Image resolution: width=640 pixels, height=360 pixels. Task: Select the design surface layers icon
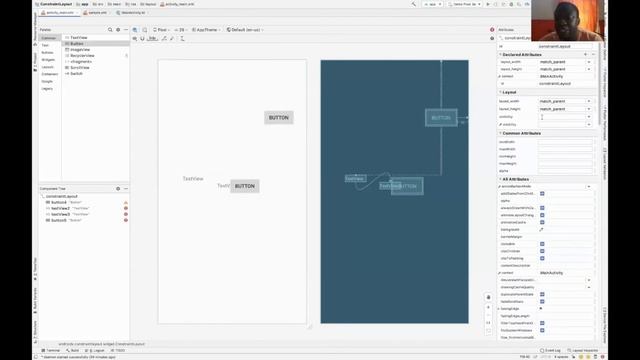pos(135,30)
